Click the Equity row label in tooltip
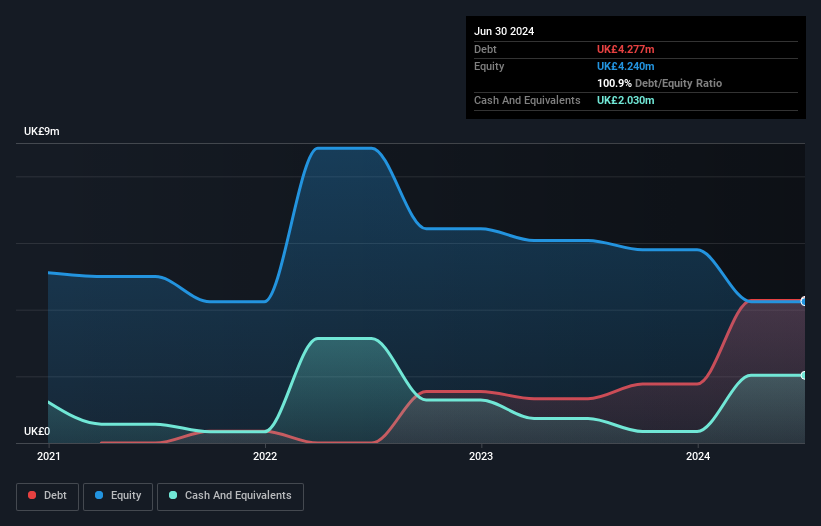Viewport: 821px width, 526px height. click(489, 66)
